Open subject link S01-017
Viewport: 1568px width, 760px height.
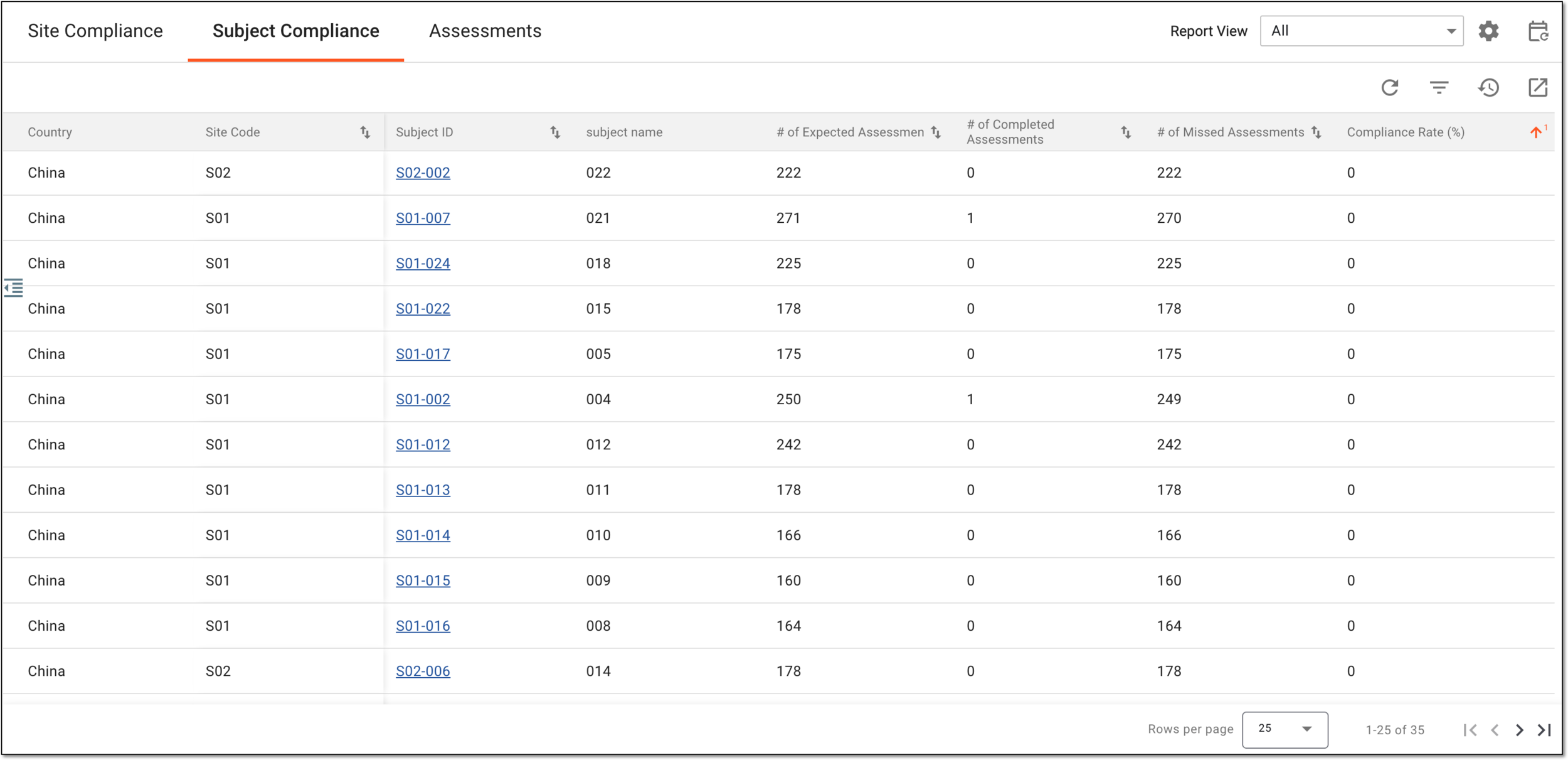(x=423, y=354)
